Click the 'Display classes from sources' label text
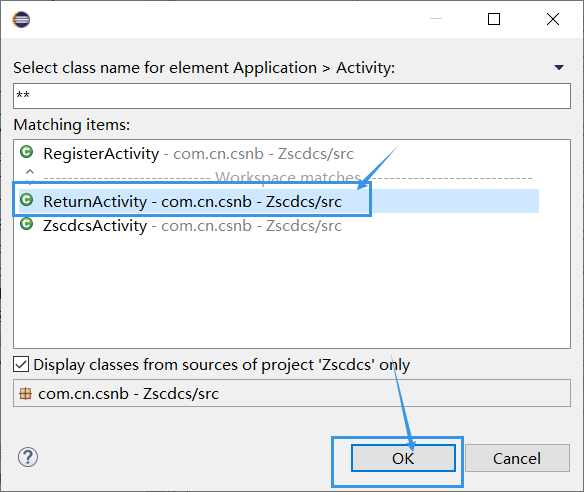Screen dimensions: 584x492 [x=222, y=365]
